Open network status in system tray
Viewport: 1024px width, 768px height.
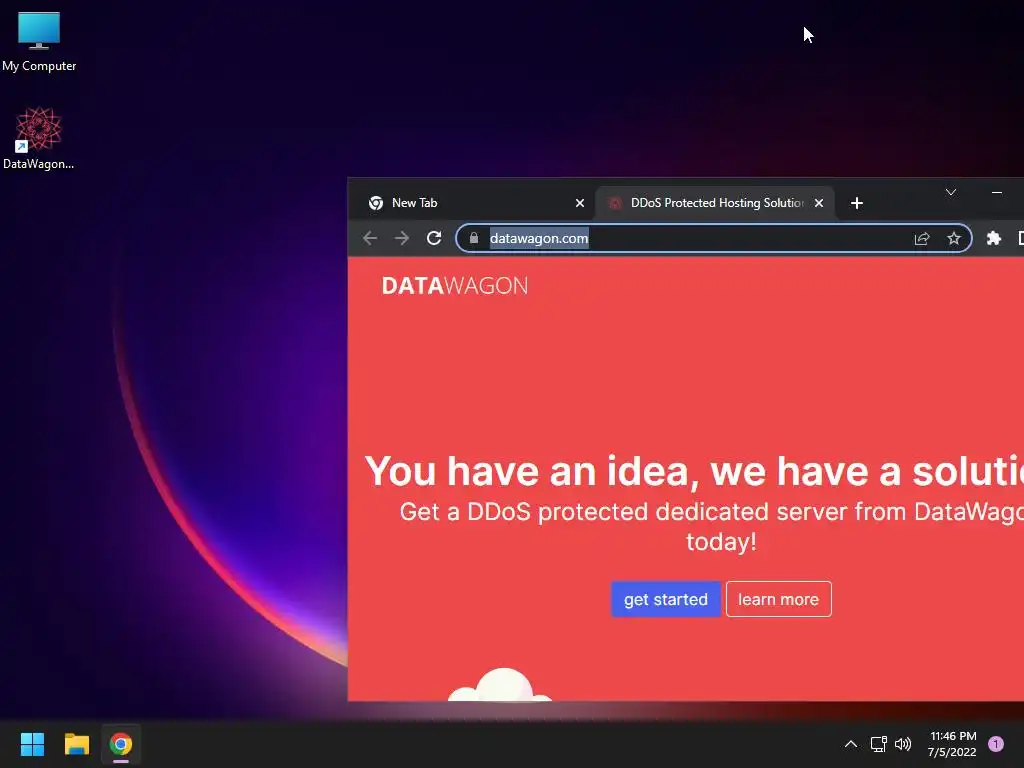tap(878, 744)
